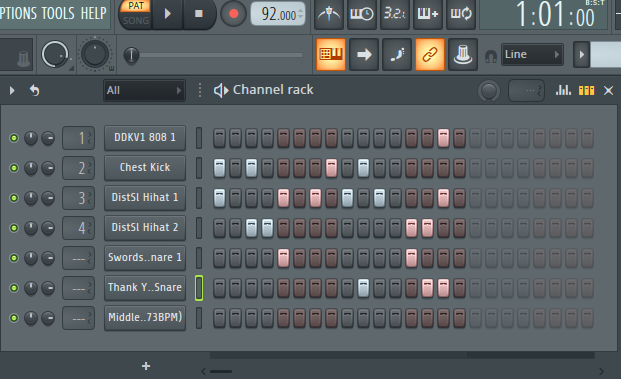Click mixer track number 3 for DistSl Hihat 1
Image resolution: width=621 pixels, height=379 pixels.
click(78, 198)
